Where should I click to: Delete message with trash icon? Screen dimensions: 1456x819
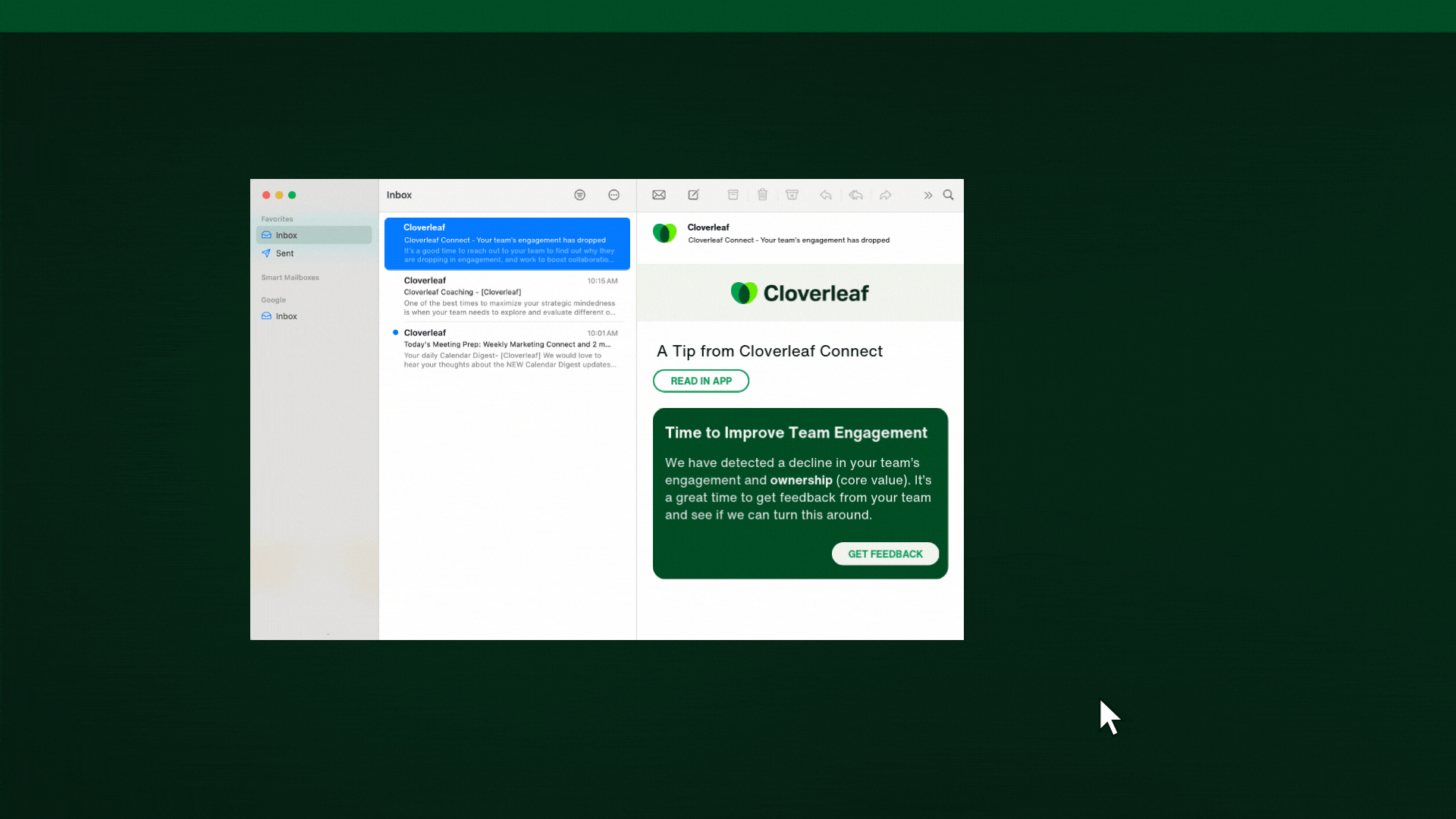(762, 195)
